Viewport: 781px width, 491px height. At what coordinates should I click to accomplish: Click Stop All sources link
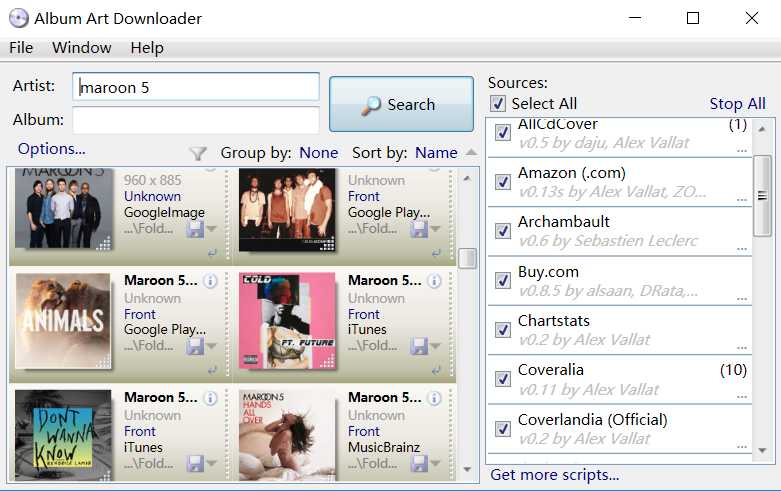pos(737,104)
